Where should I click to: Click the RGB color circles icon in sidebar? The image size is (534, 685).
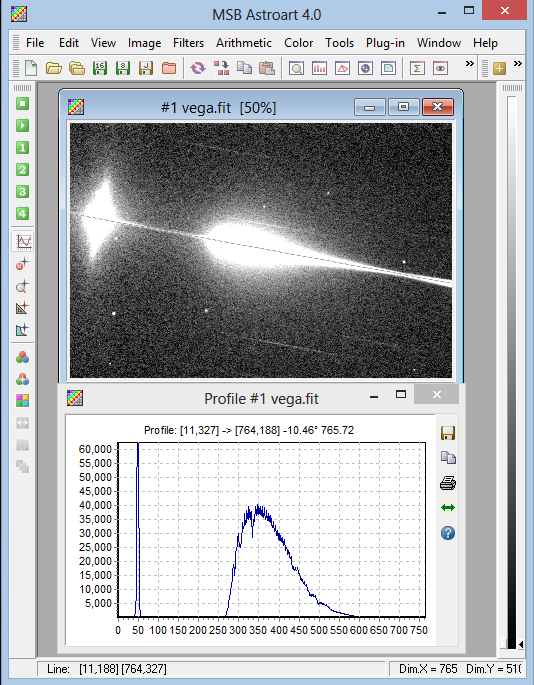pos(22,357)
